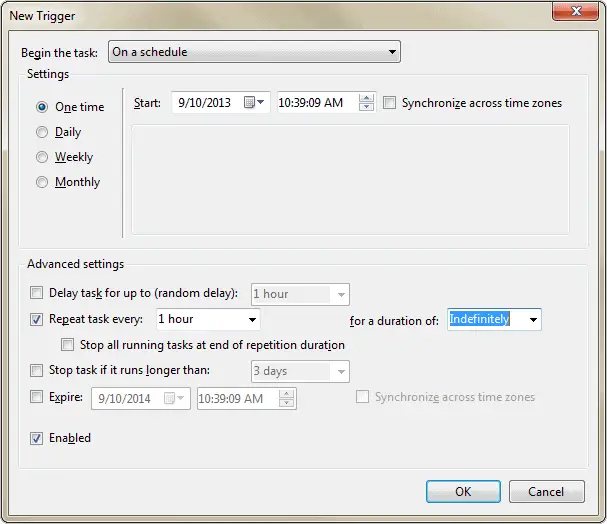
Task: Click the OK button
Action: coord(463,491)
